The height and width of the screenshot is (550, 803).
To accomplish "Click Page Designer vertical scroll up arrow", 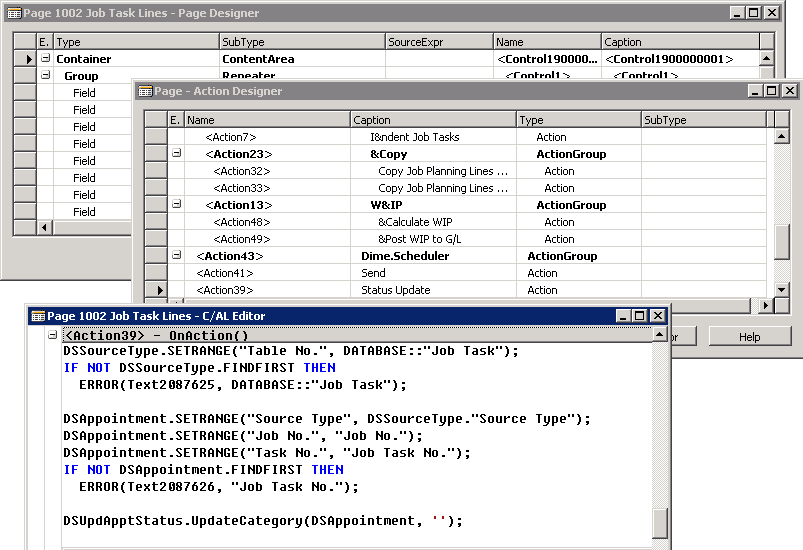I will pyautogui.click(x=766, y=58).
